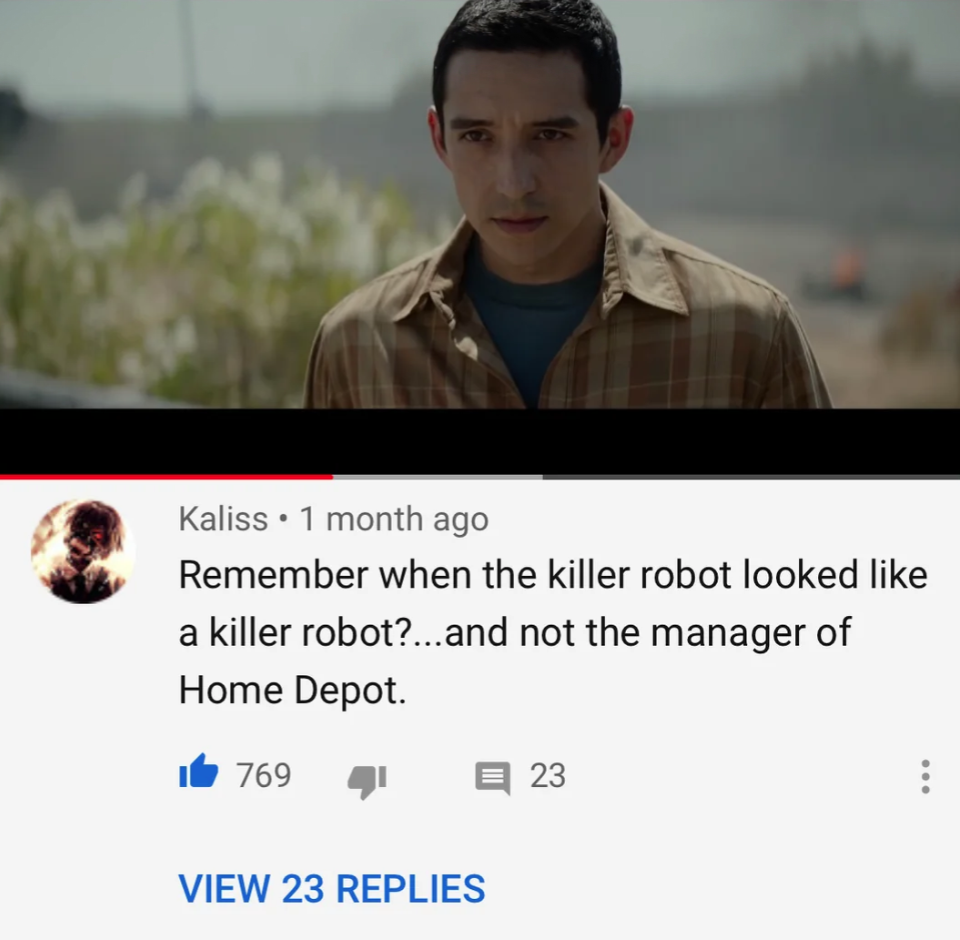Jump to the light gray buffered progress segment

tap(437, 476)
